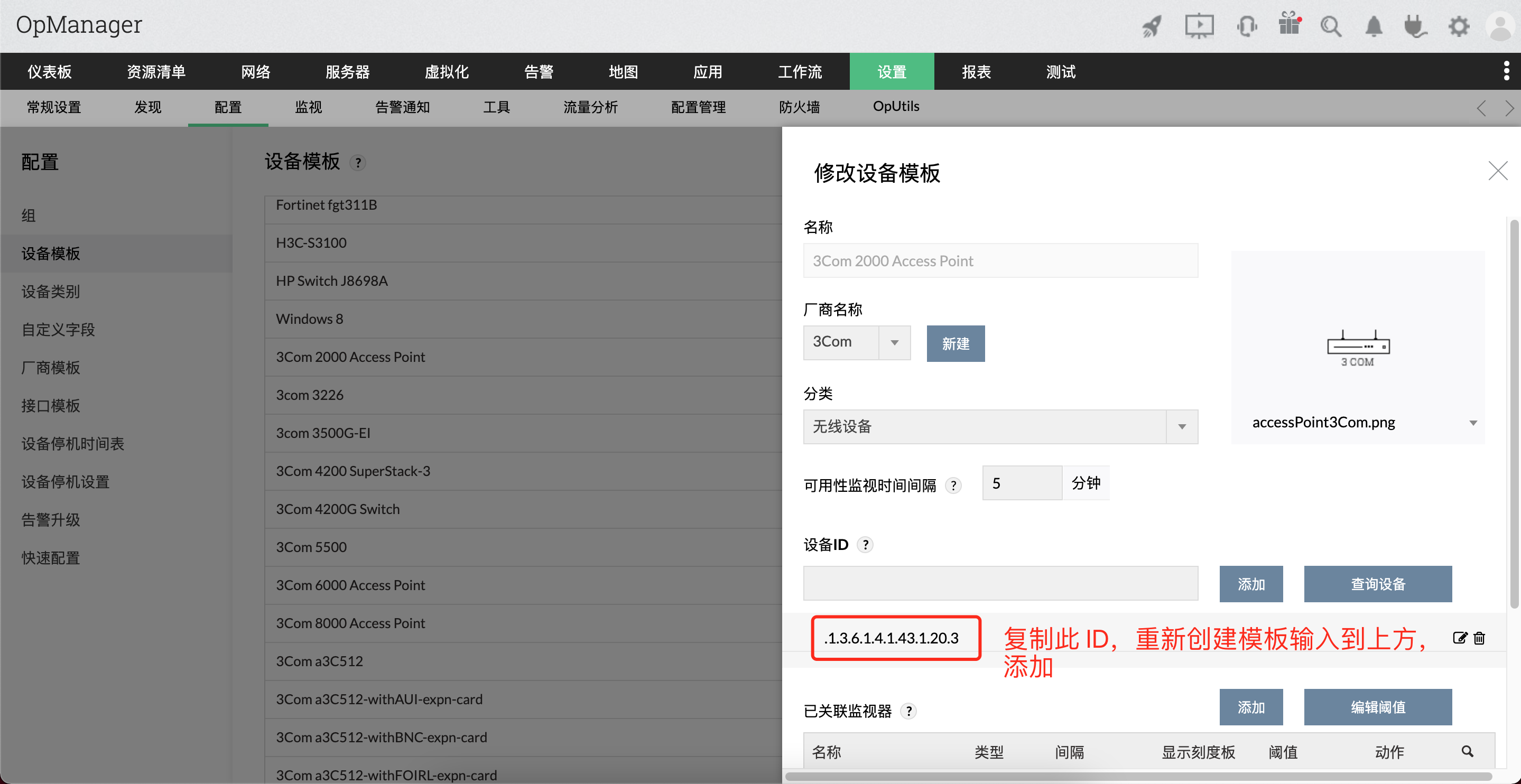Select the HP Switch J8698A template
The width and height of the screenshot is (1521, 784).
[523, 281]
